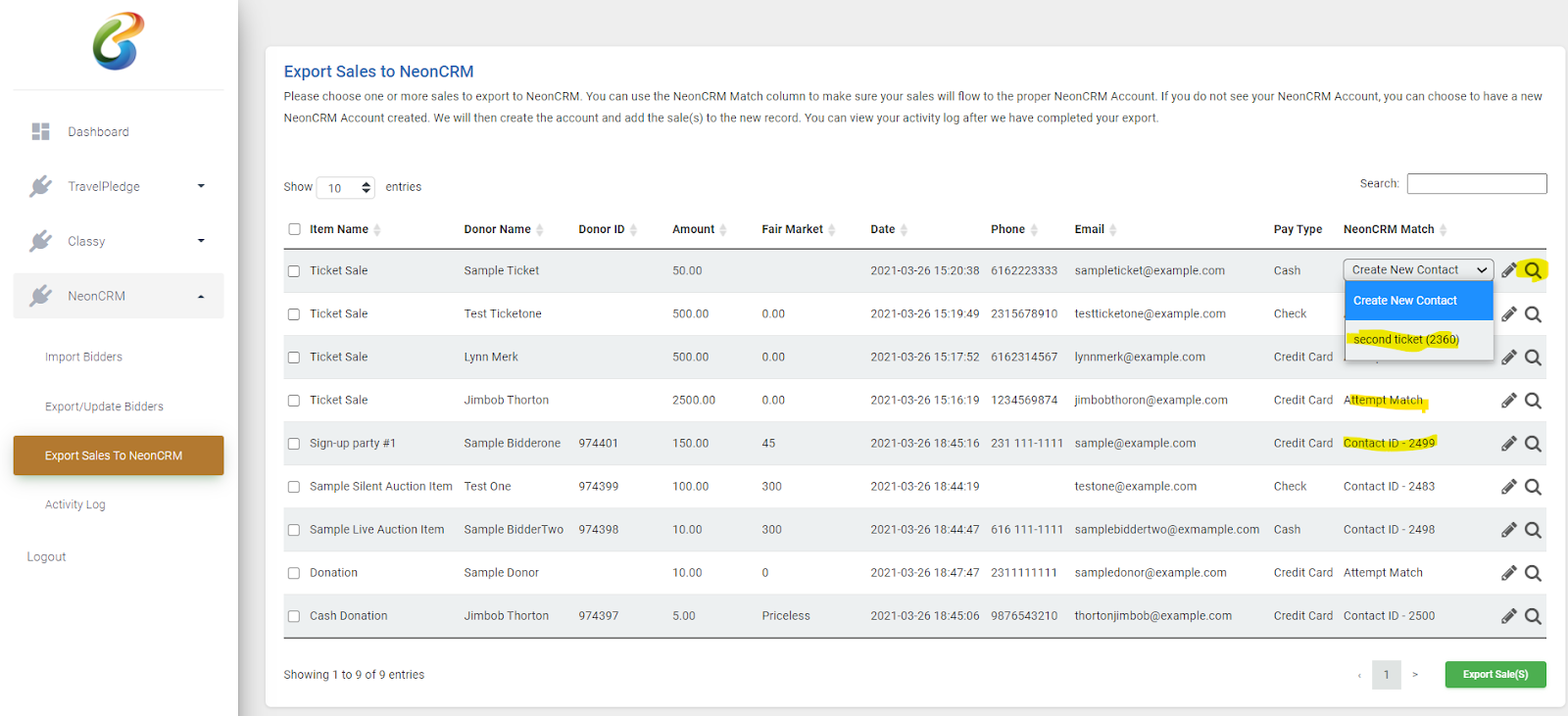The width and height of the screenshot is (1568, 716).
Task: Search match for Sample Silent Auction Item
Action: (x=1534, y=487)
